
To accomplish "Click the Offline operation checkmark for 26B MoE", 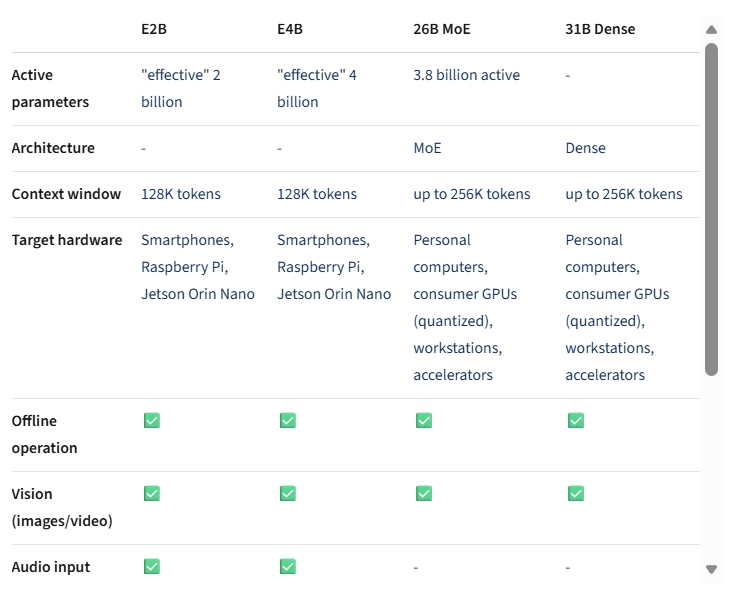I will (424, 421).
